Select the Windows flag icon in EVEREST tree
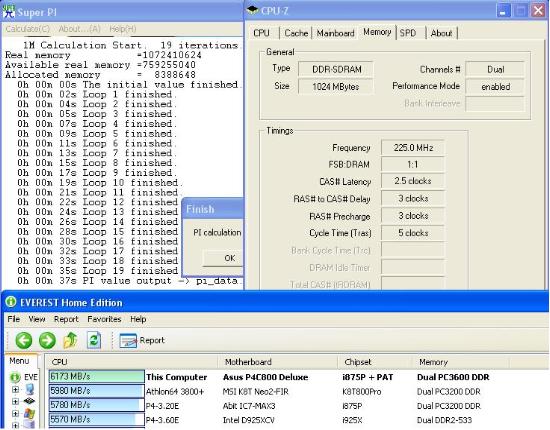Viewport: 550px width, 430px height. [x=29, y=414]
